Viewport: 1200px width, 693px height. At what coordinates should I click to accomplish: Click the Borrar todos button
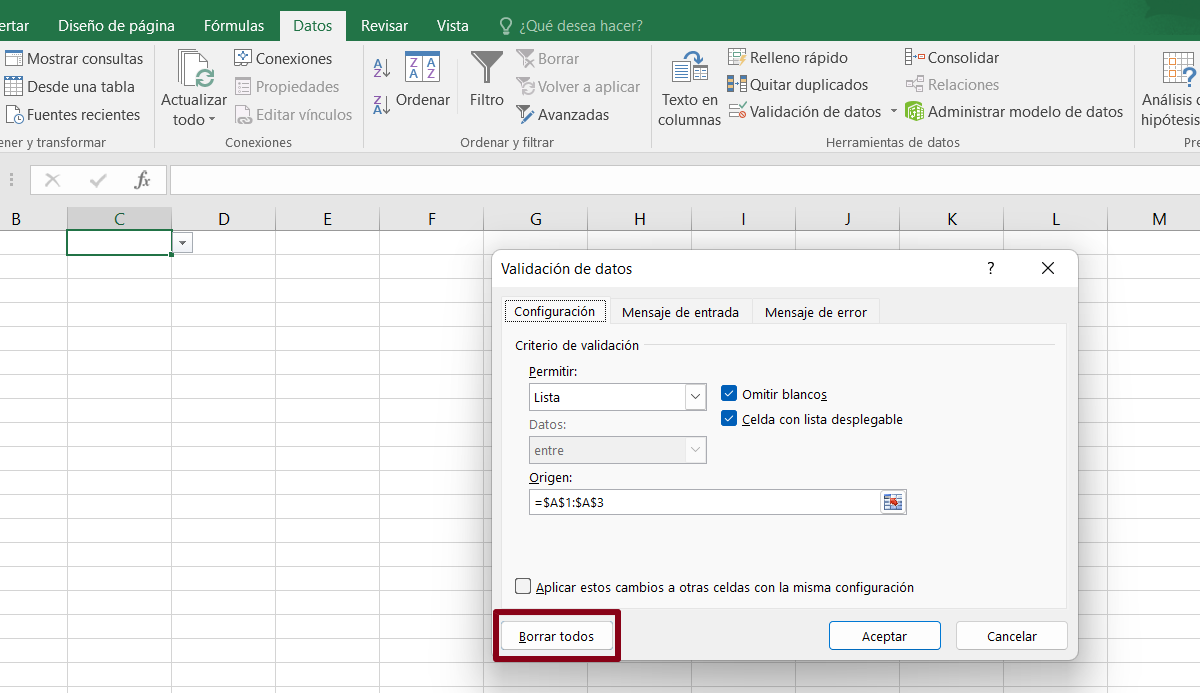pyautogui.click(x=556, y=636)
